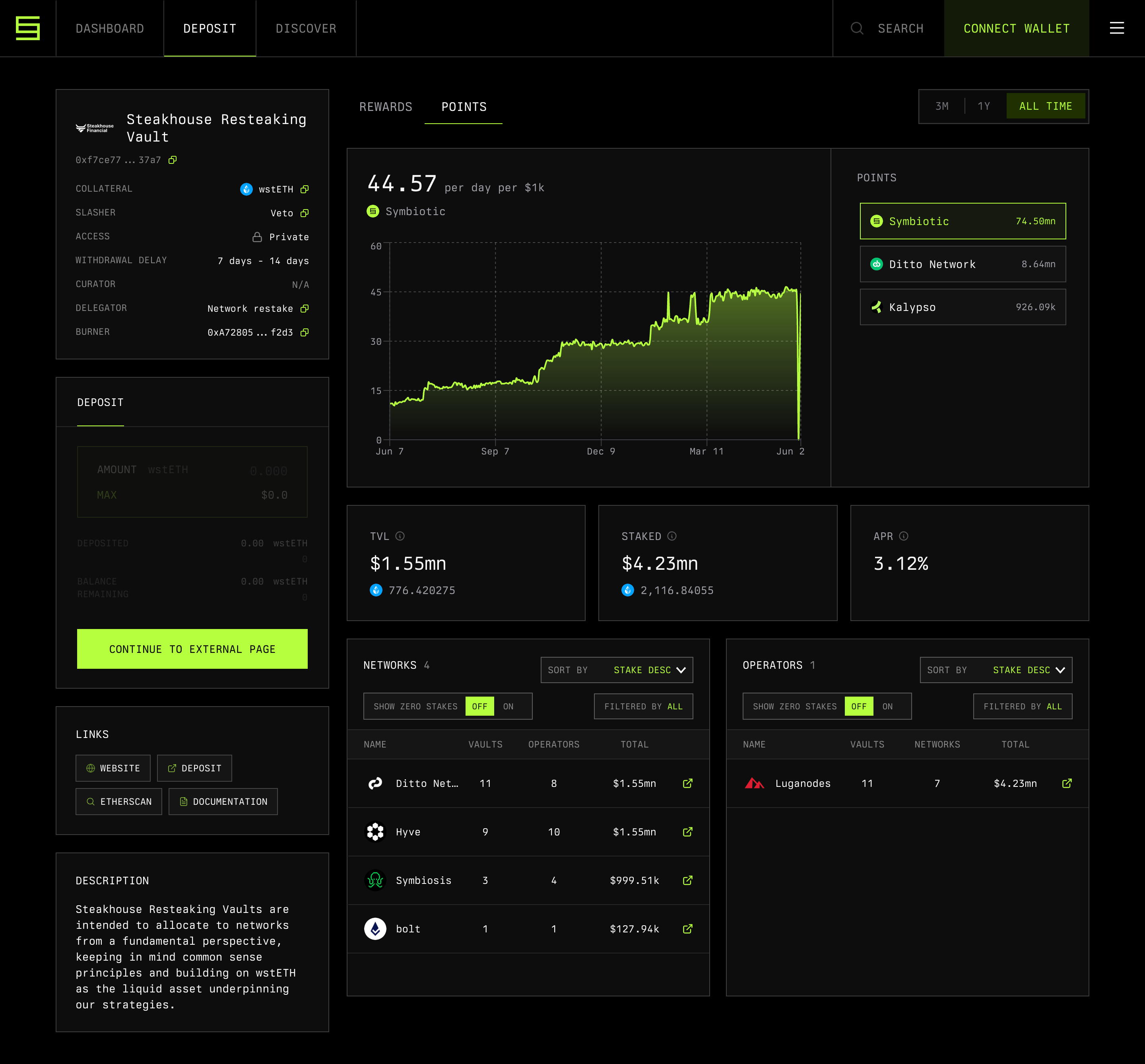Open the hamburger menu icon
Screen dimensions: 1145x1064
[x=1116, y=28]
